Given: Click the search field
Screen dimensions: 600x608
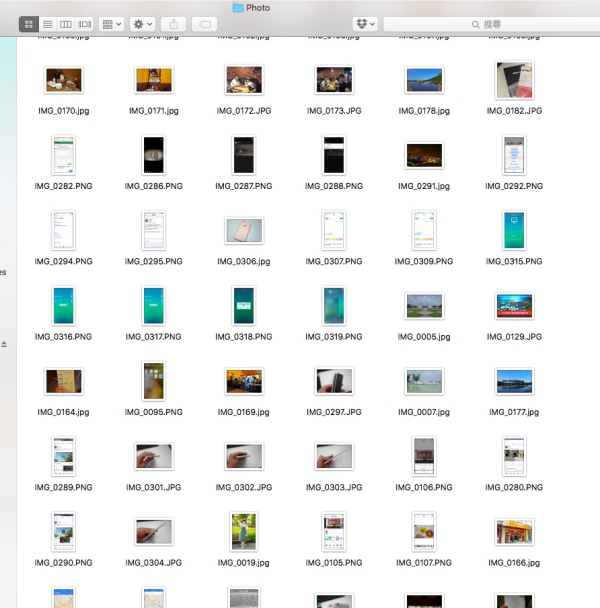Looking at the screenshot, I should coord(492,24).
